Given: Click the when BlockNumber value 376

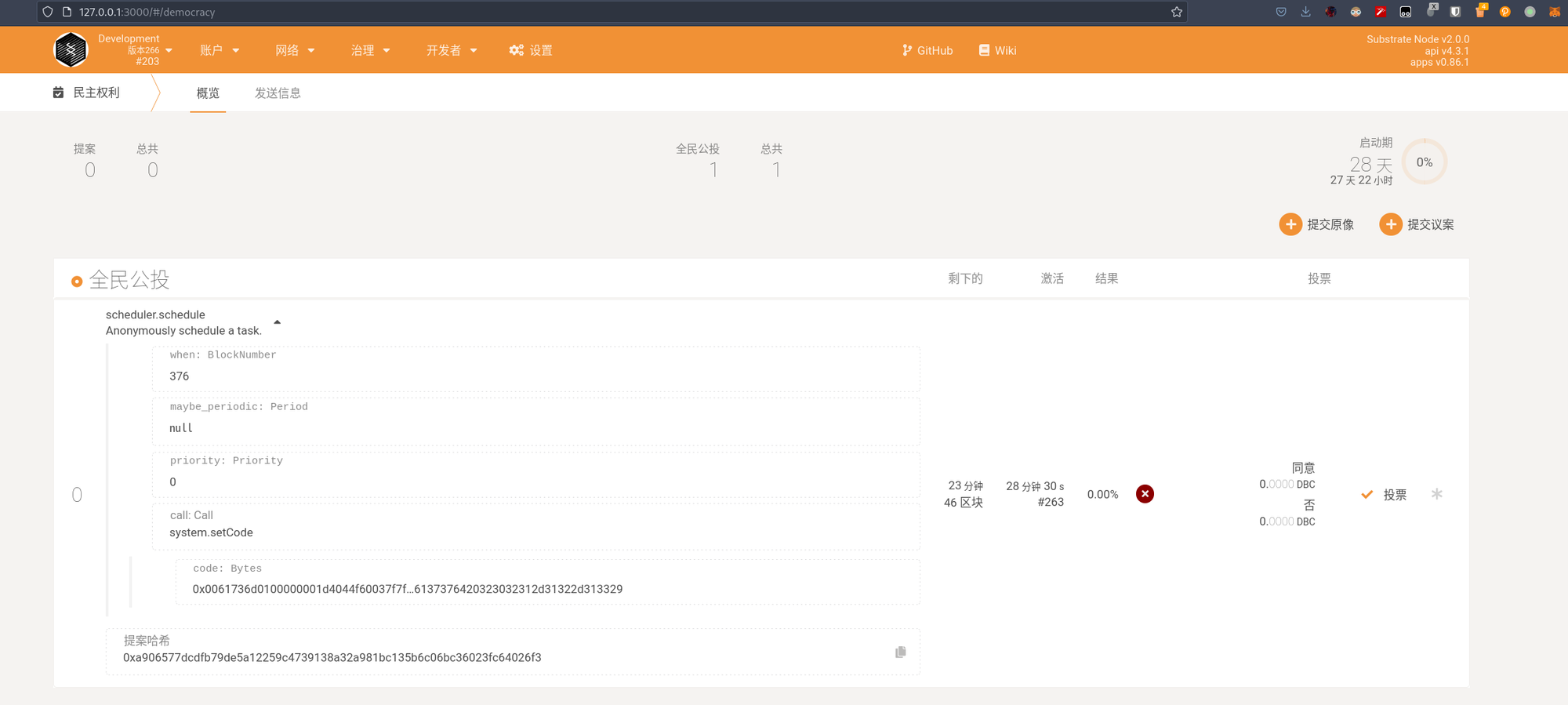Looking at the screenshot, I should pyautogui.click(x=179, y=376).
